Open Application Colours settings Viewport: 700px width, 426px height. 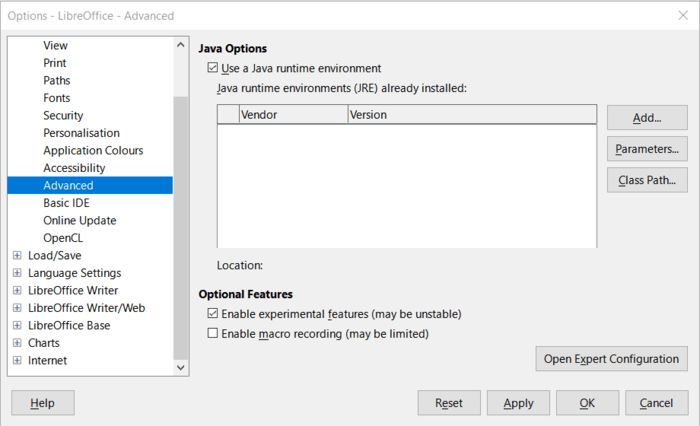coord(93,150)
